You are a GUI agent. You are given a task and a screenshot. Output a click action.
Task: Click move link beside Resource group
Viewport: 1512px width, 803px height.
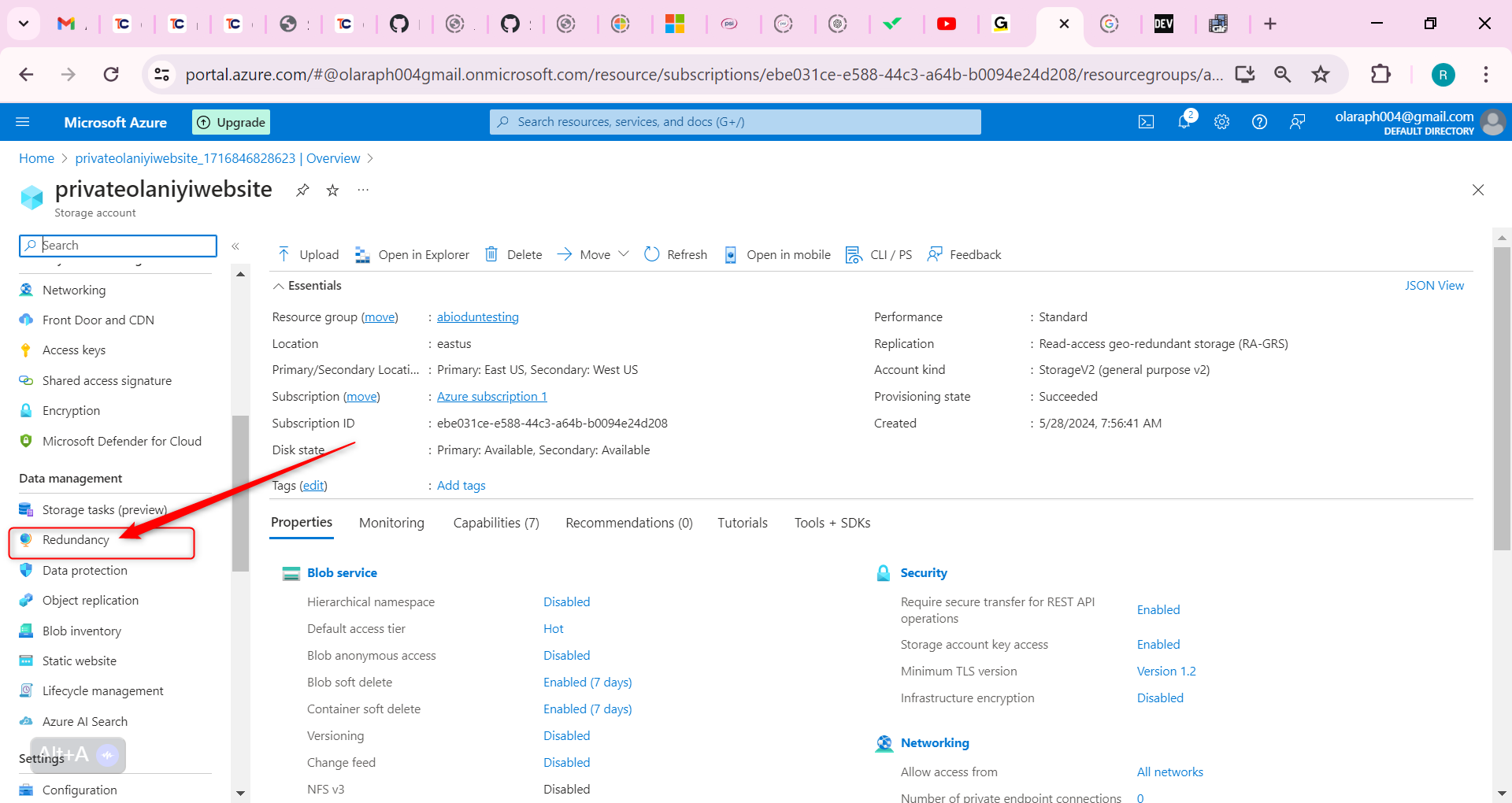(x=380, y=316)
